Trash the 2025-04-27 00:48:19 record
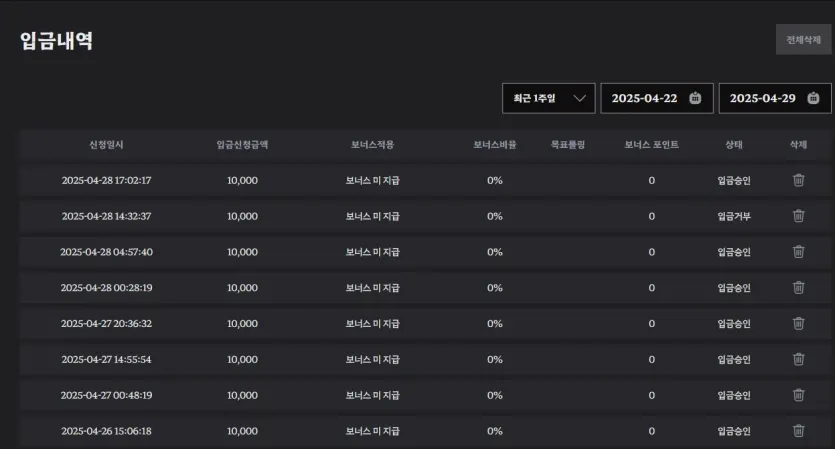 798,395
